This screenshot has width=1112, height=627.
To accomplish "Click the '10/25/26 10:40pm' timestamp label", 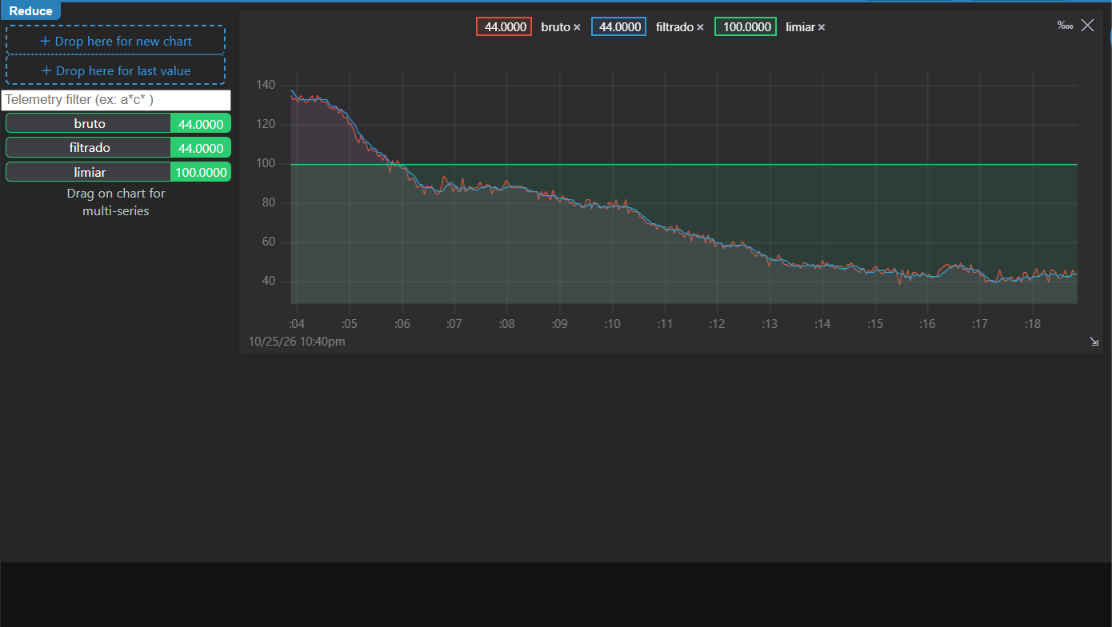I will [297, 342].
